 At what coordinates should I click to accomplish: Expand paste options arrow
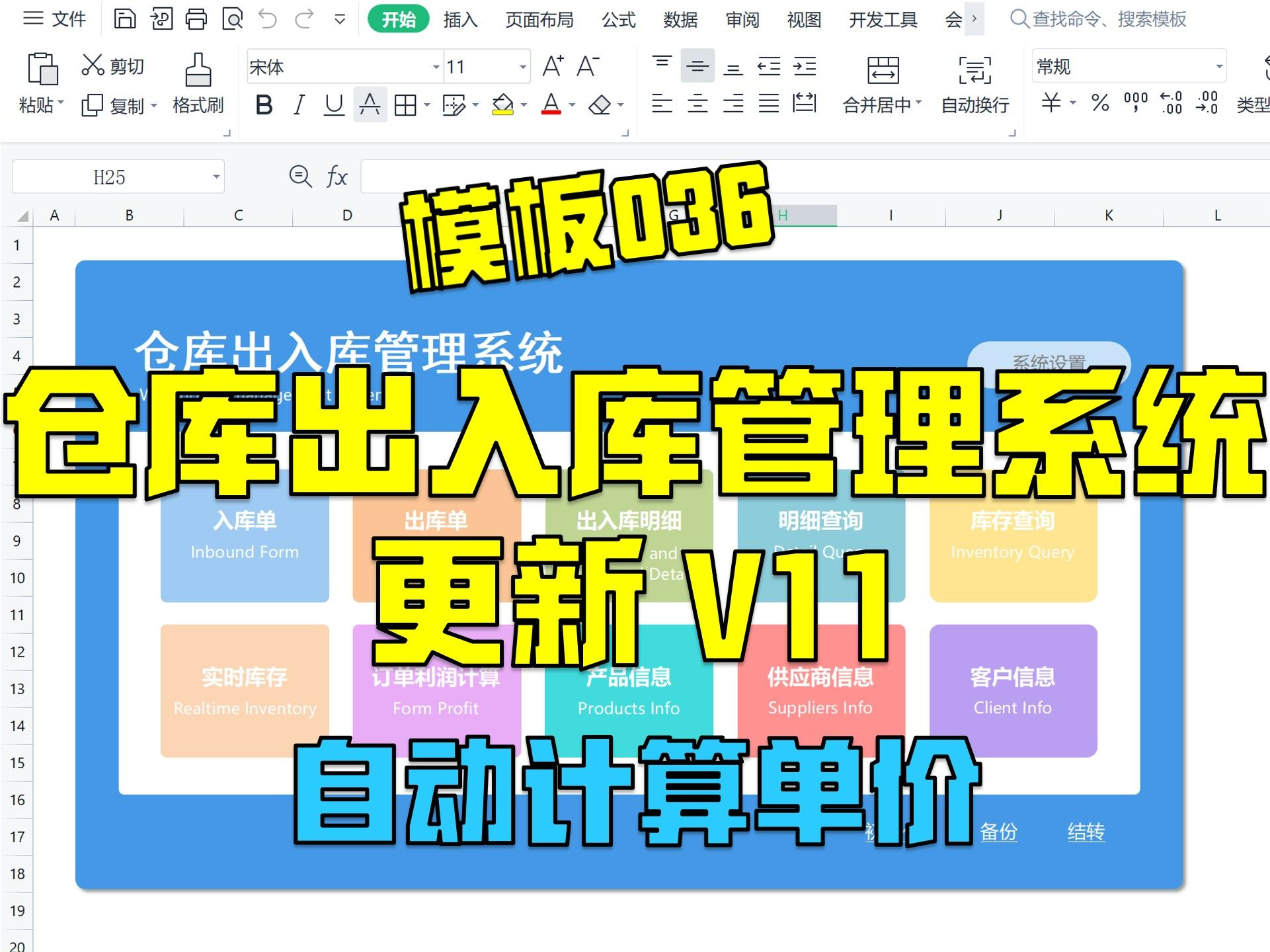[61, 102]
